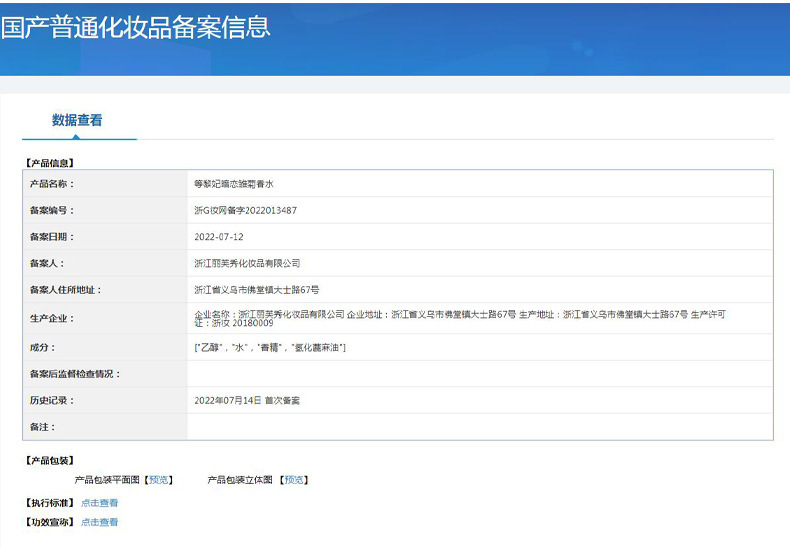Select the 【功效宣称】 heading
The width and height of the screenshot is (790, 559).
(x=50, y=522)
